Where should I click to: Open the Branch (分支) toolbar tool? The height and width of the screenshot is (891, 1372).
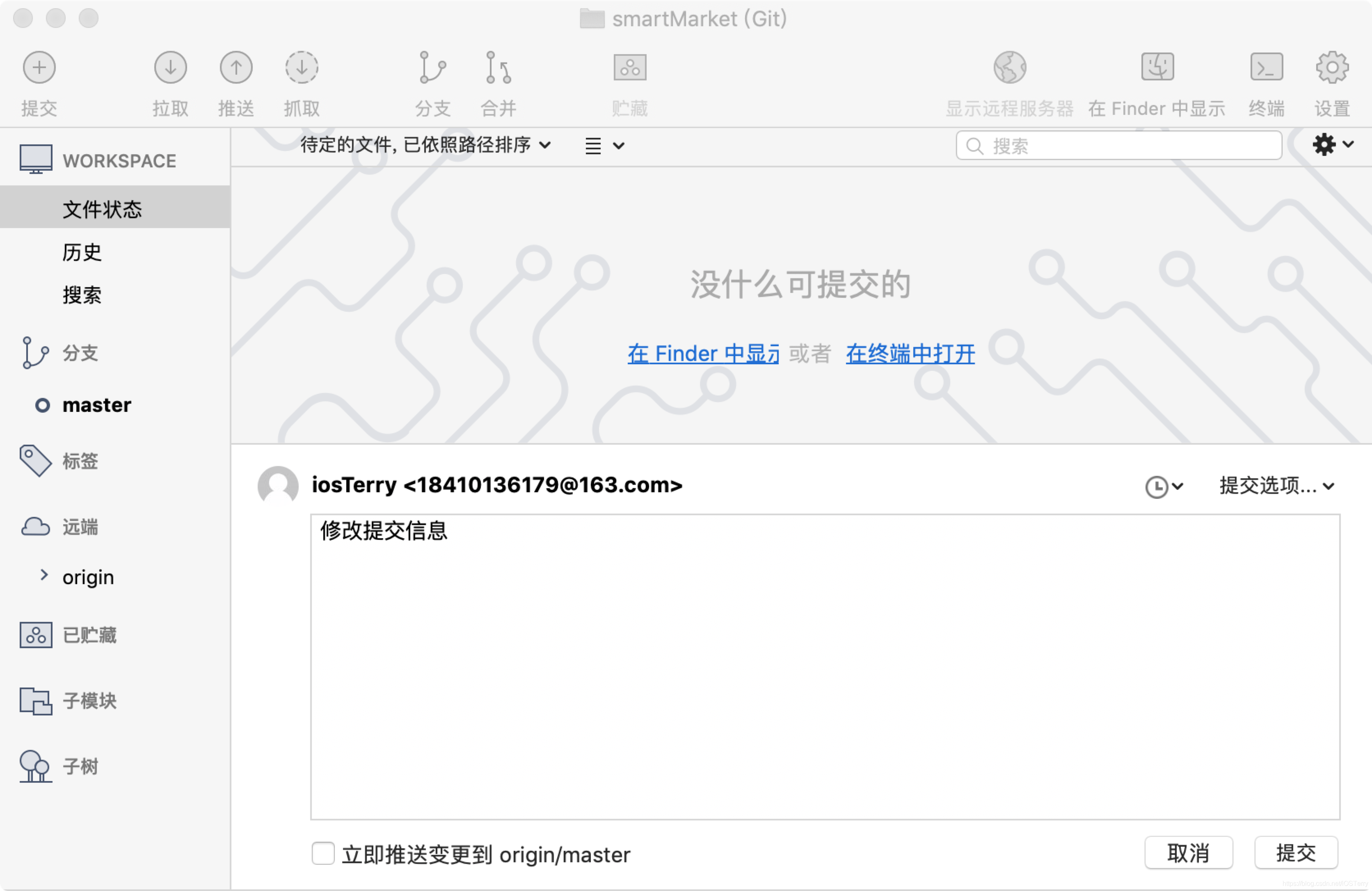click(432, 68)
